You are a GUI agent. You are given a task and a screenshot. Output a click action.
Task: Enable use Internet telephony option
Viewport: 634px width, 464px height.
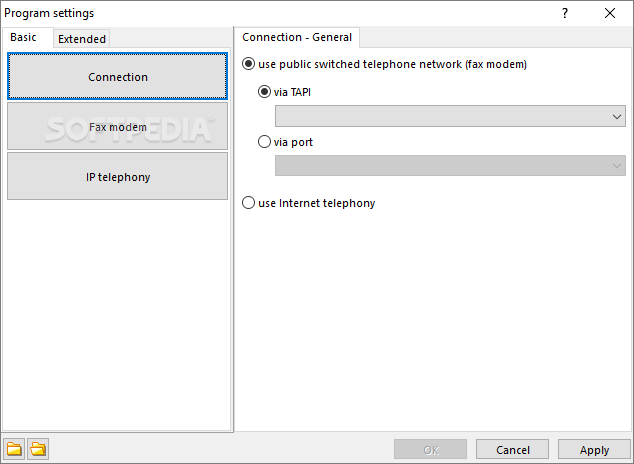pyautogui.click(x=249, y=203)
